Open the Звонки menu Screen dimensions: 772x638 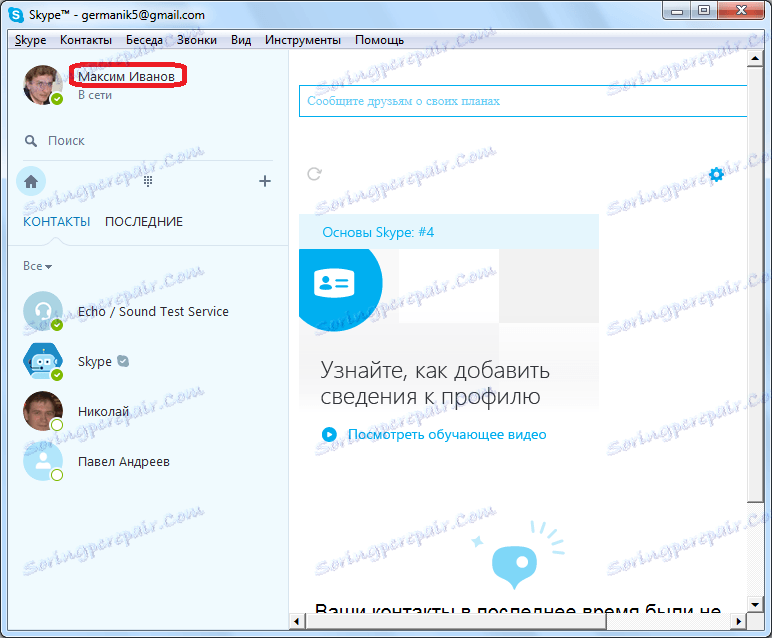click(x=197, y=40)
